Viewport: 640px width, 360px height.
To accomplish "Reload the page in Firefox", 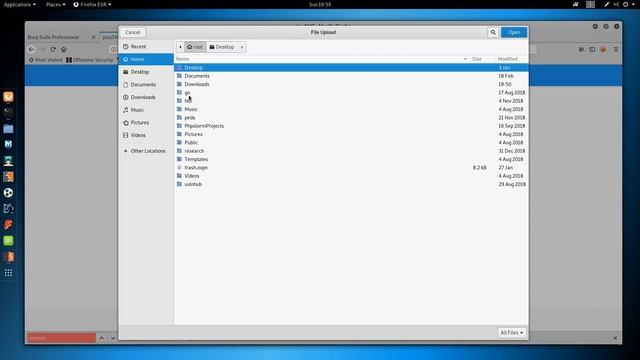I will pyautogui.click(x=53, y=49).
